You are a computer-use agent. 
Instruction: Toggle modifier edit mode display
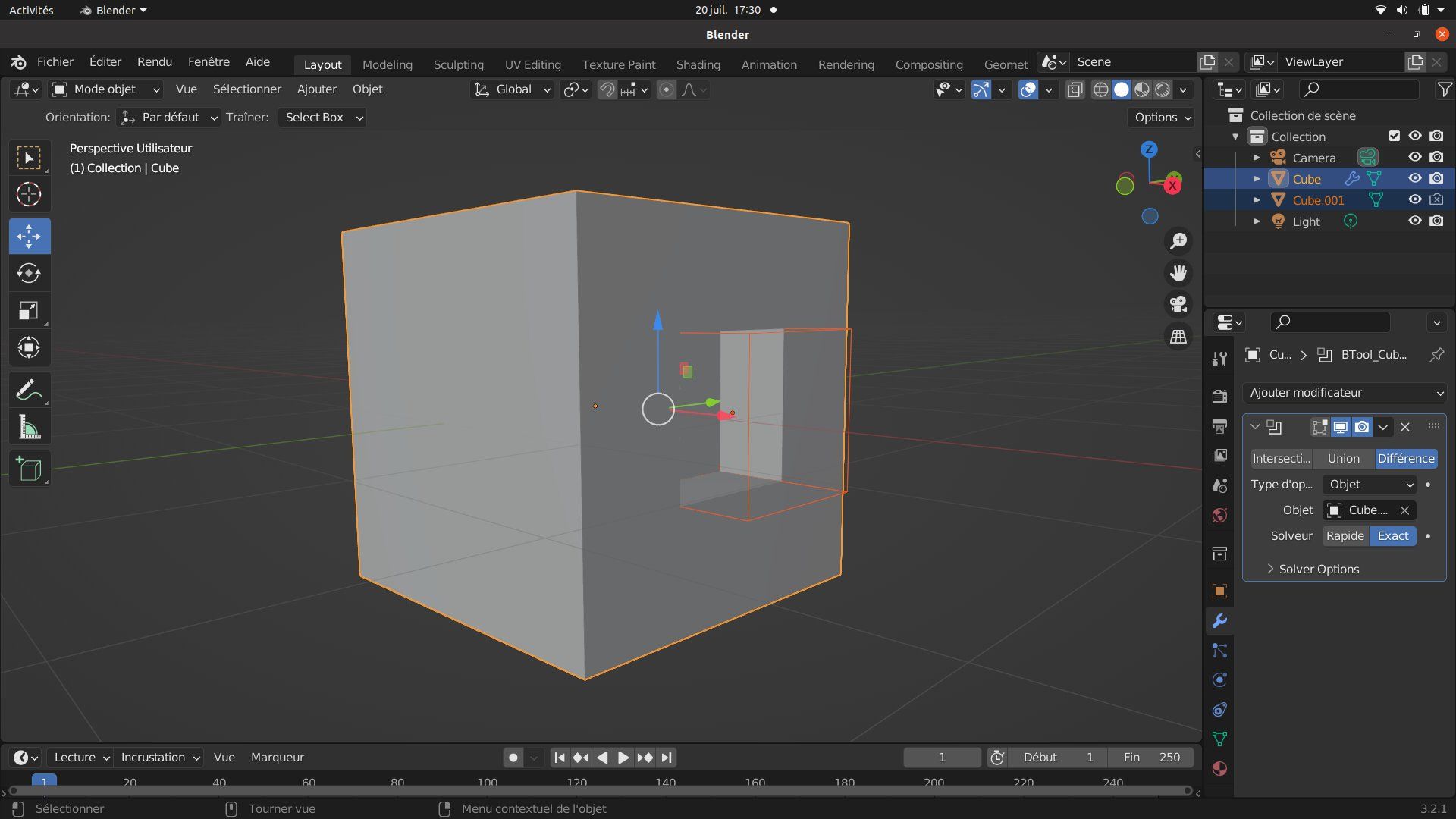(x=1319, y=427)
